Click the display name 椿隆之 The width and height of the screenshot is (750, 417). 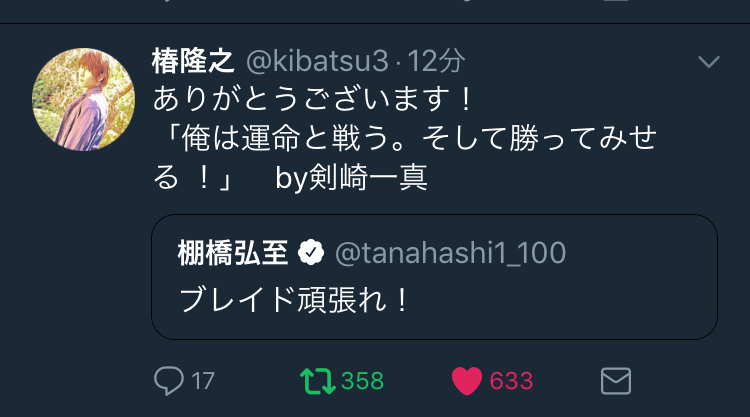click(x=193, y=61)
